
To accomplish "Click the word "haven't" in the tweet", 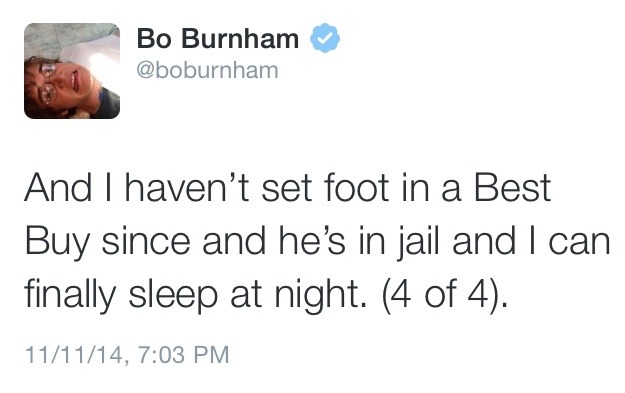I will 187,187.
